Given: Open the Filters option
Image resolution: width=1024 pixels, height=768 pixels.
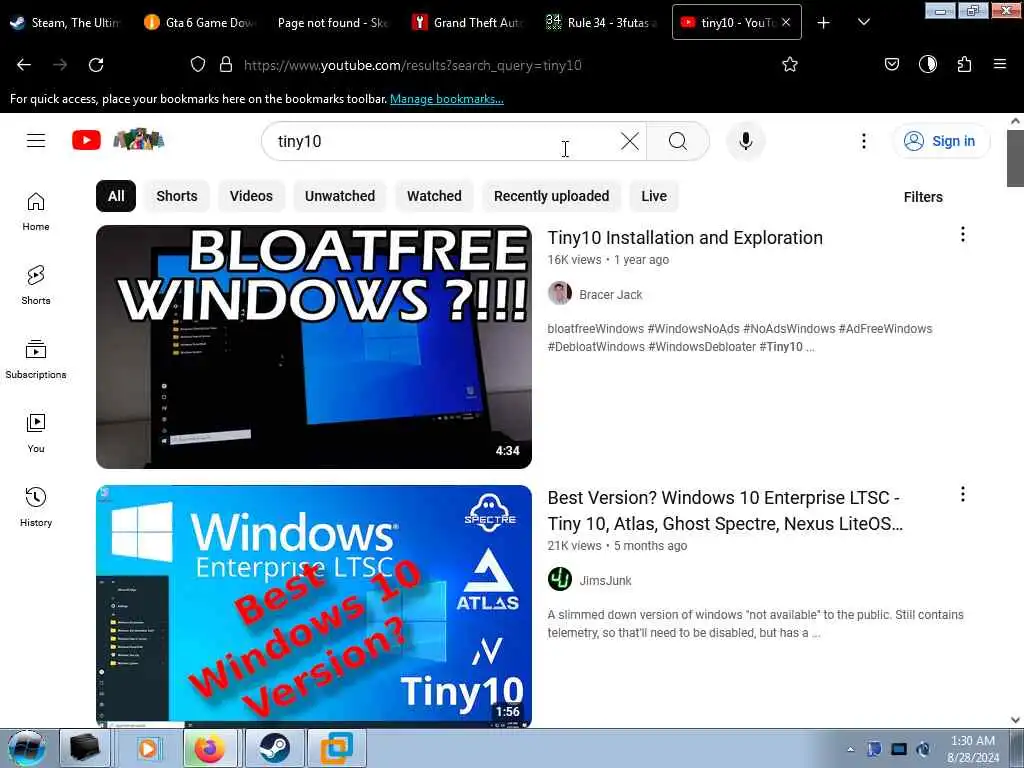Looking at the screenshot, I should coord(923,197).
